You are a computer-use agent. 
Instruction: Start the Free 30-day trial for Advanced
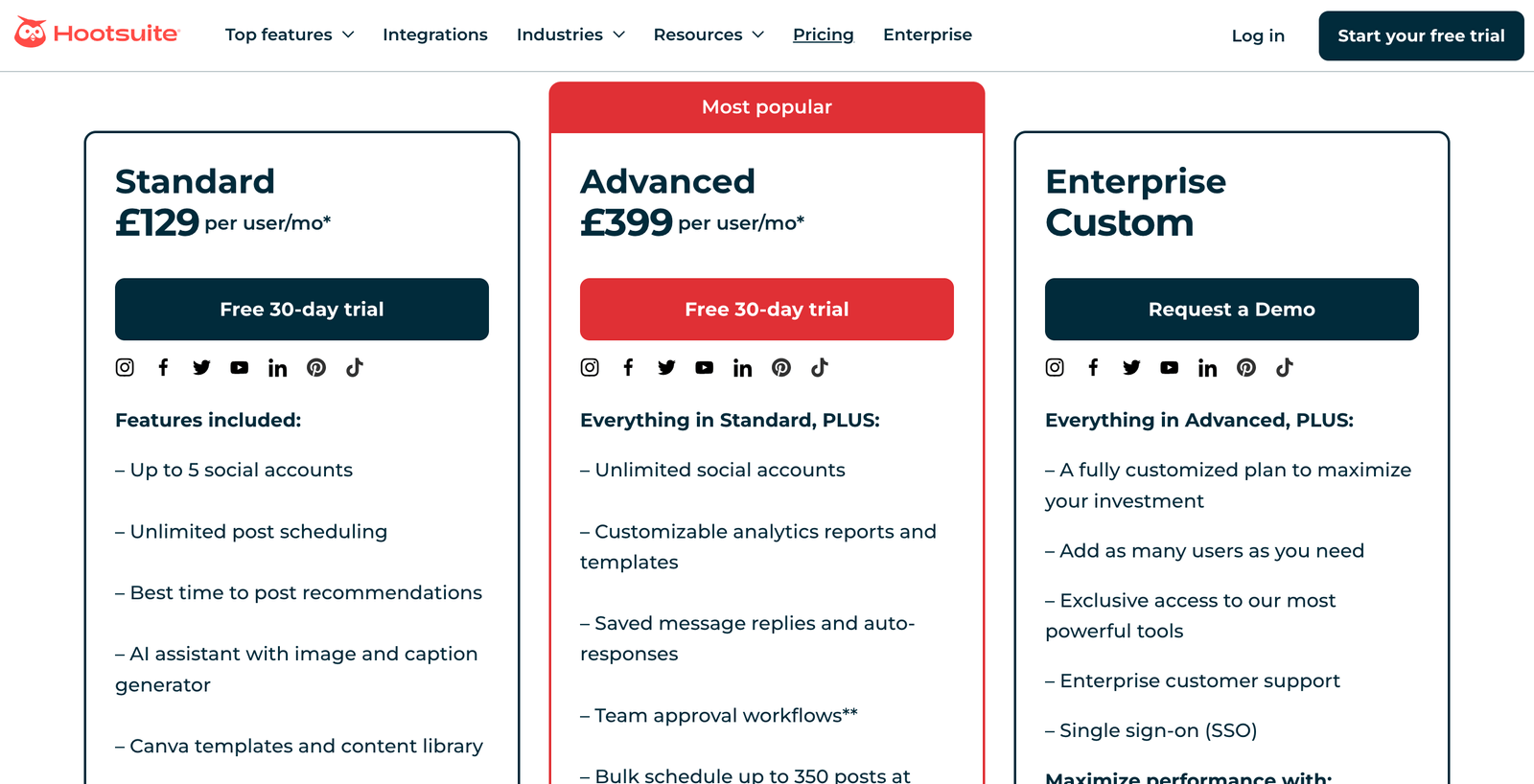766,309
